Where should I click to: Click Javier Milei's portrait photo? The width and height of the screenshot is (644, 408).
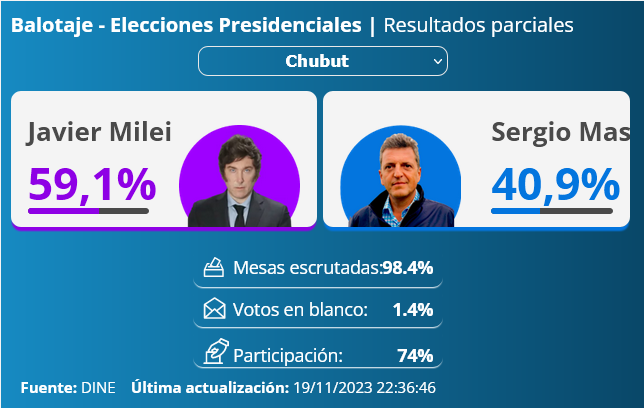point(239,177)
